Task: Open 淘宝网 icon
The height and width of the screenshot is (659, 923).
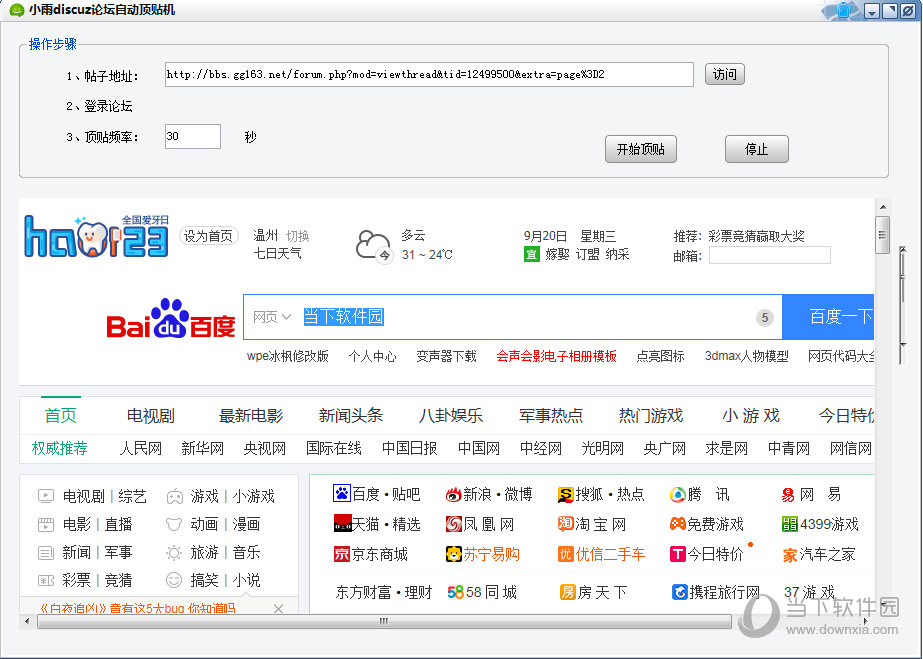Action: pos(565,523)
